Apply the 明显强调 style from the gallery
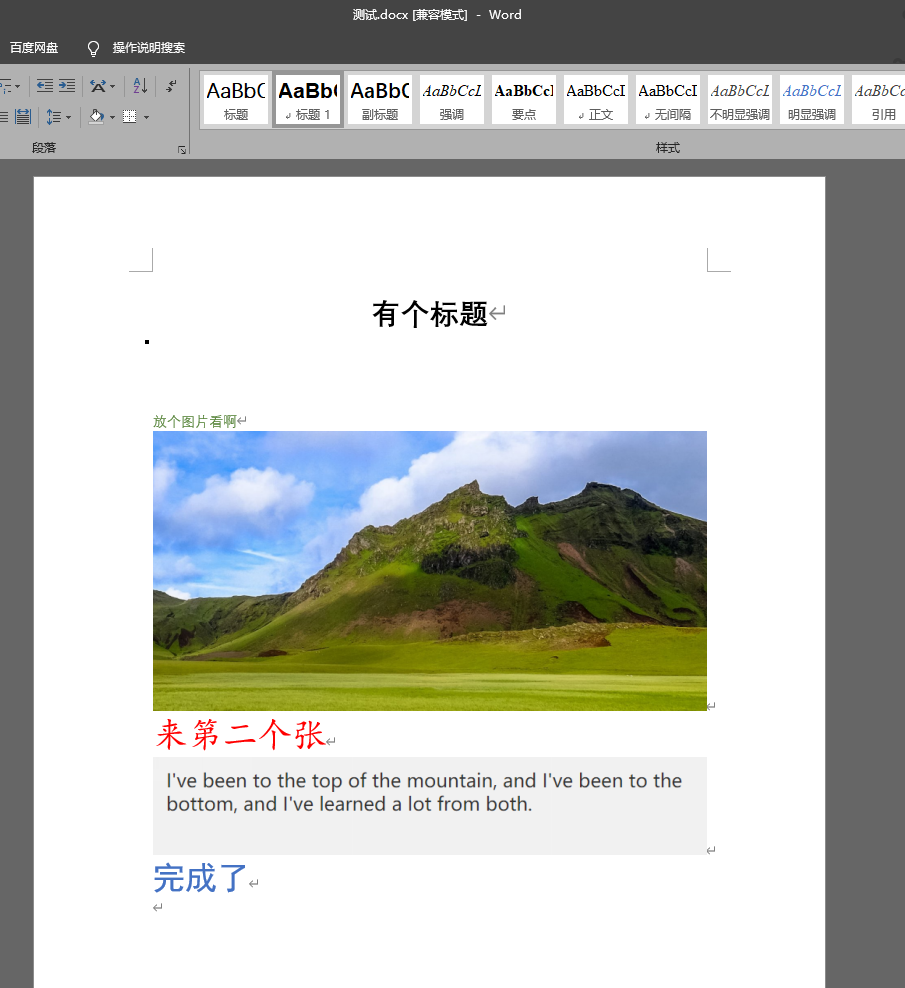 (811, 98)
